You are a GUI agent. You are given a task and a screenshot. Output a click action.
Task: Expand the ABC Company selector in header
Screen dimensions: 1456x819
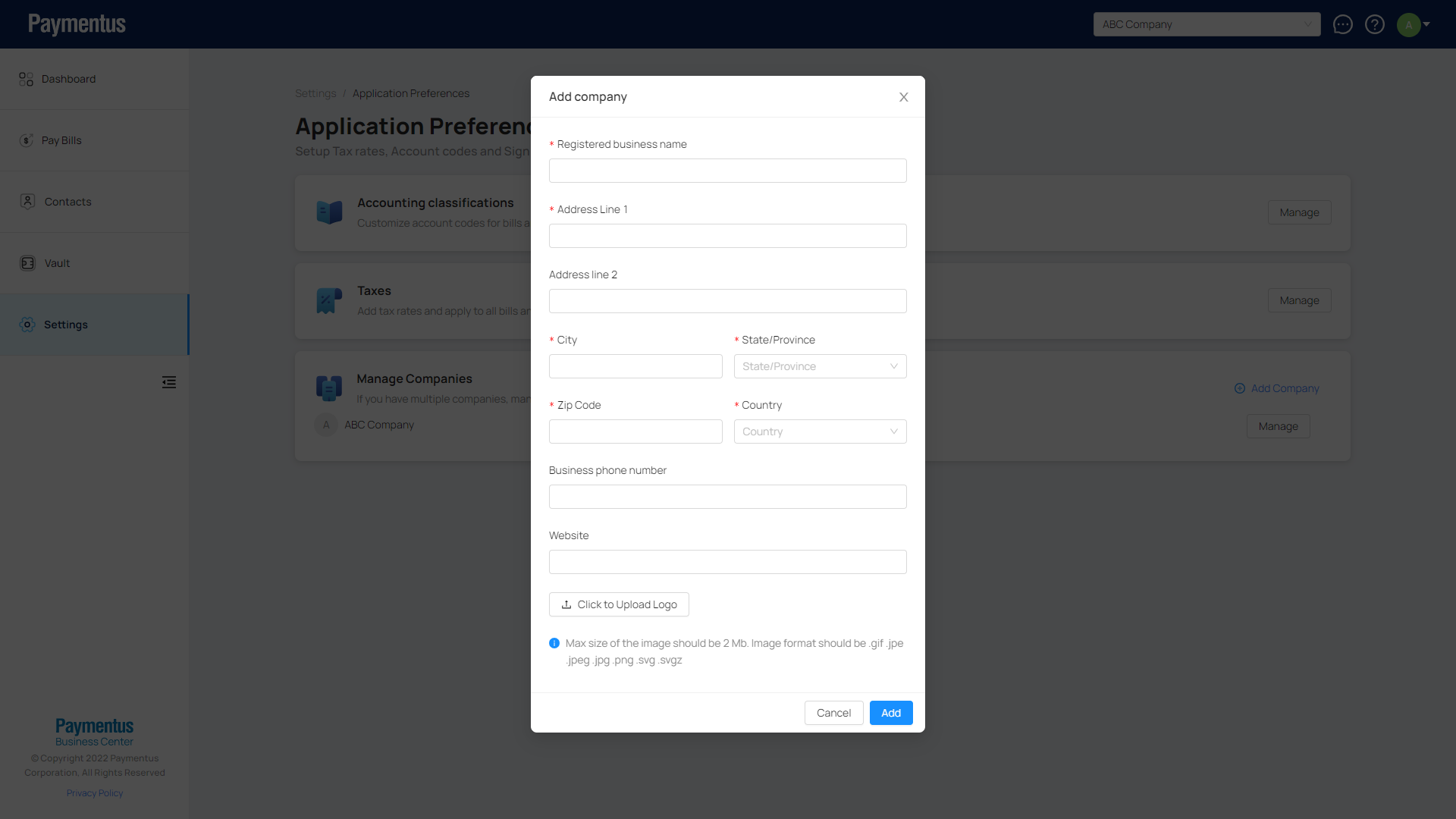(1207, 24)
